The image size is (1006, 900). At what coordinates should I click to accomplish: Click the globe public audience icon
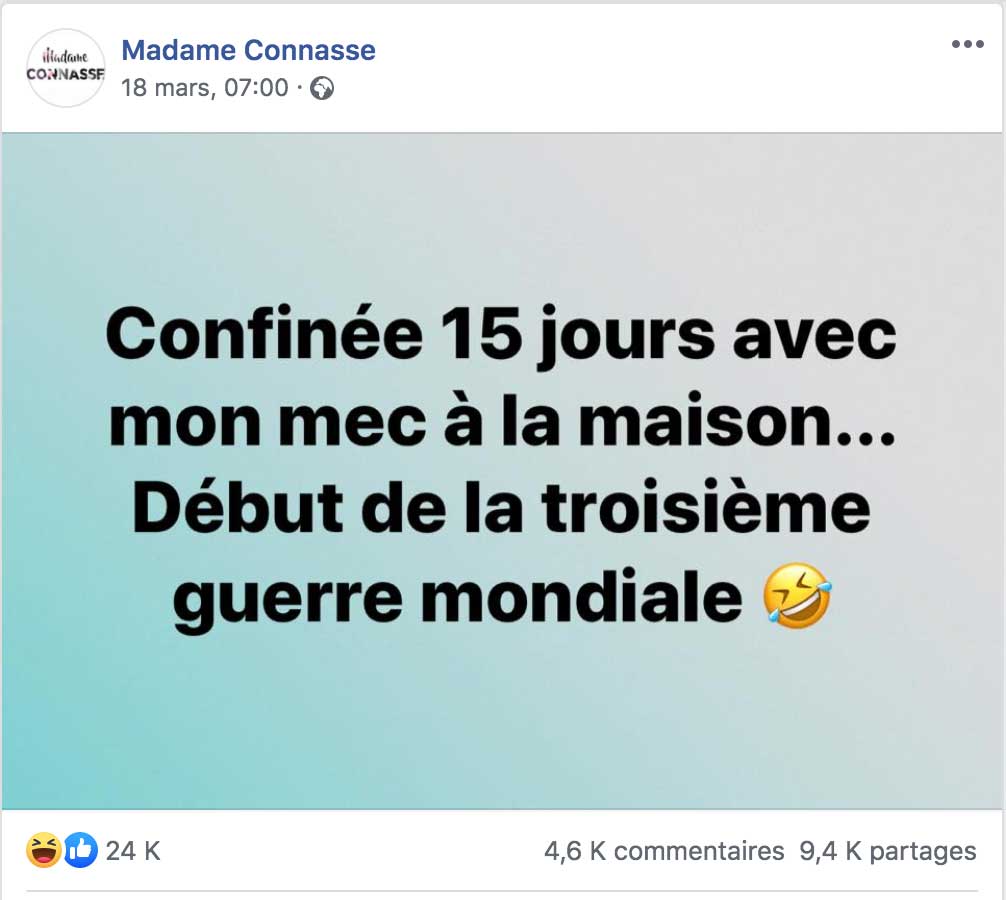(x=322, y=88)
